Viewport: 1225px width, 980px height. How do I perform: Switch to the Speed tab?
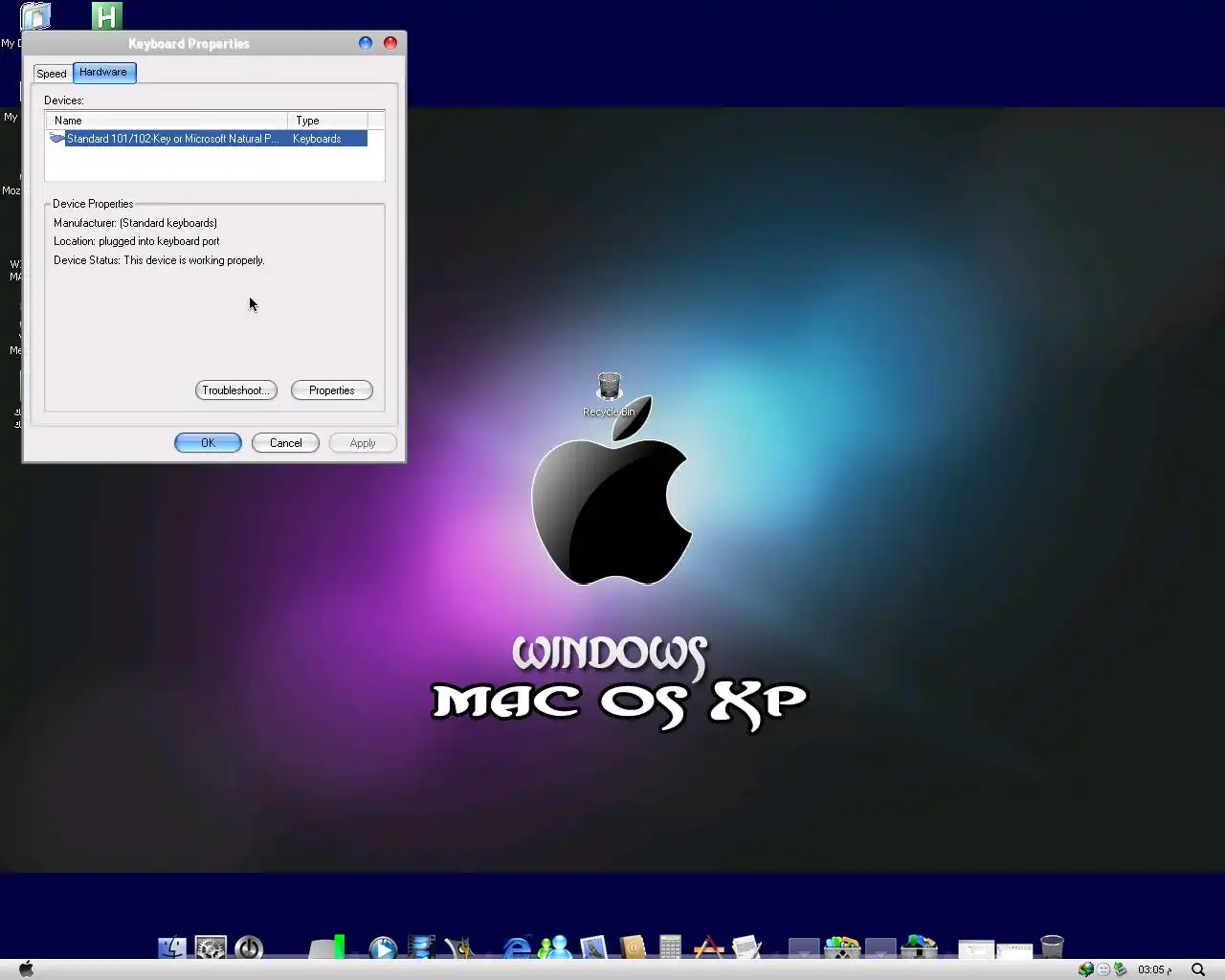(52, 74)
